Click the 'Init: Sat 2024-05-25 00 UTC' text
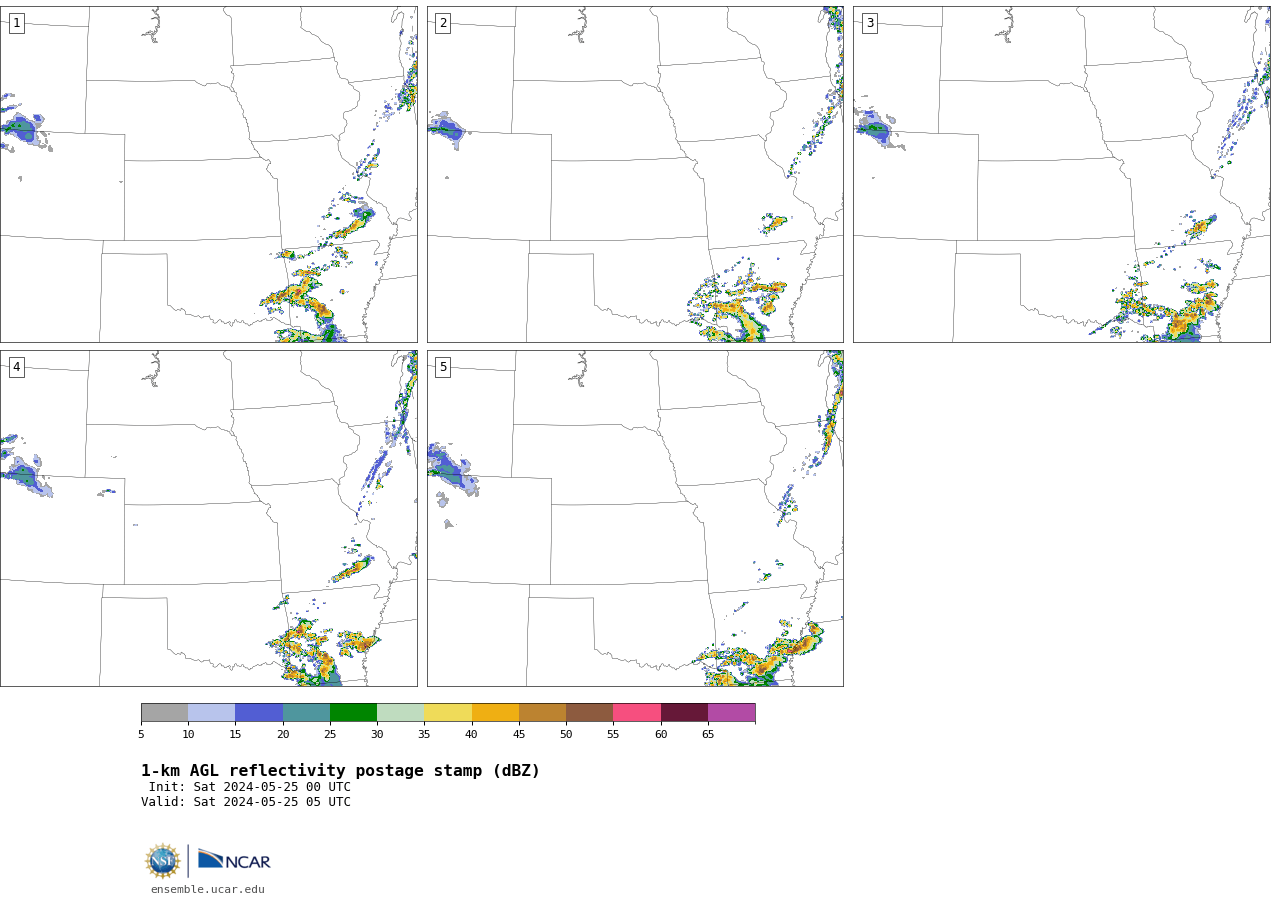Viewport: 1280px width, 901px height. [250, 787]
